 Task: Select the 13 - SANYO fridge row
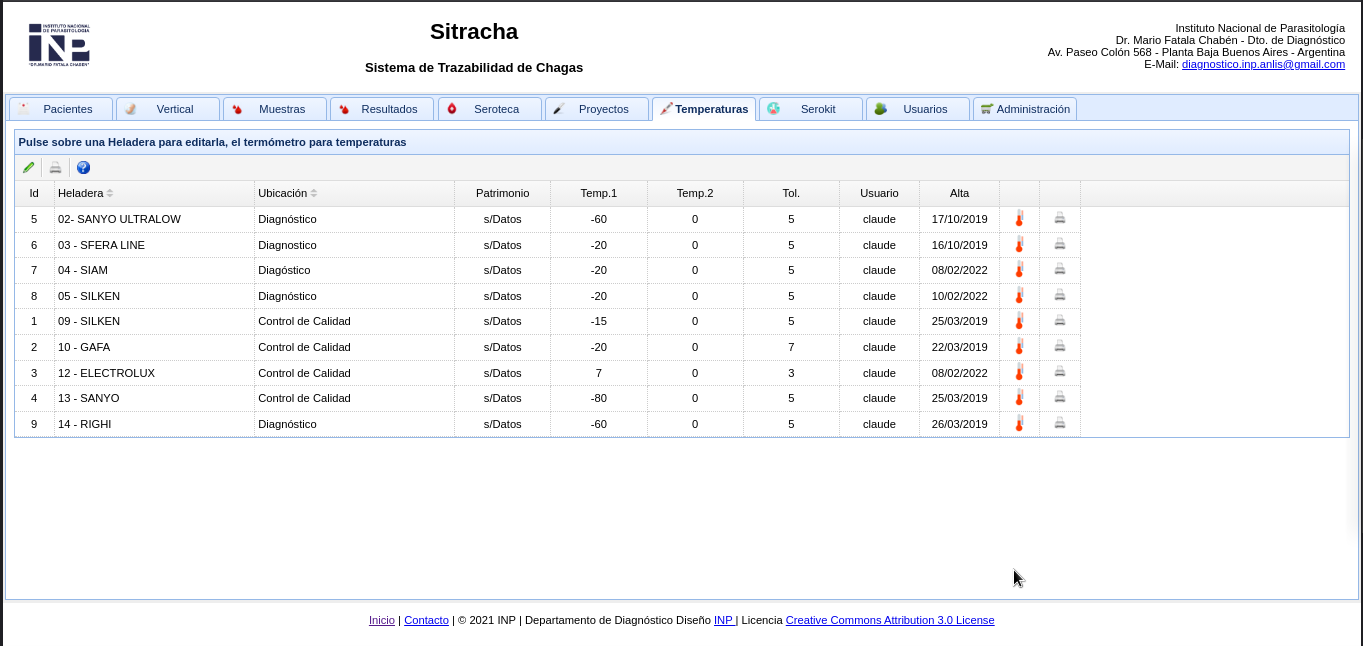coord(88,398)
